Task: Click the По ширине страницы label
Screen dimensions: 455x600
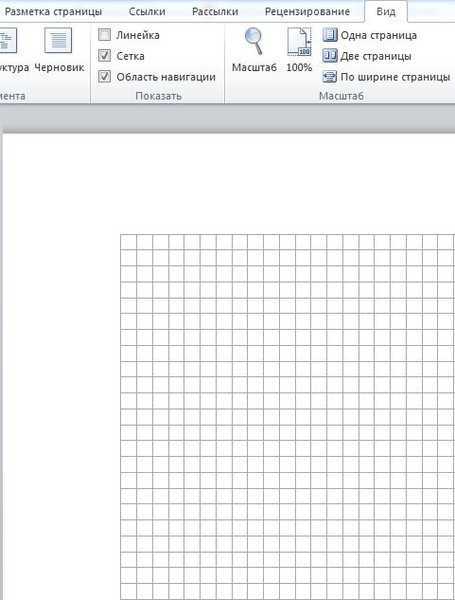Action: tap(395, 77)
